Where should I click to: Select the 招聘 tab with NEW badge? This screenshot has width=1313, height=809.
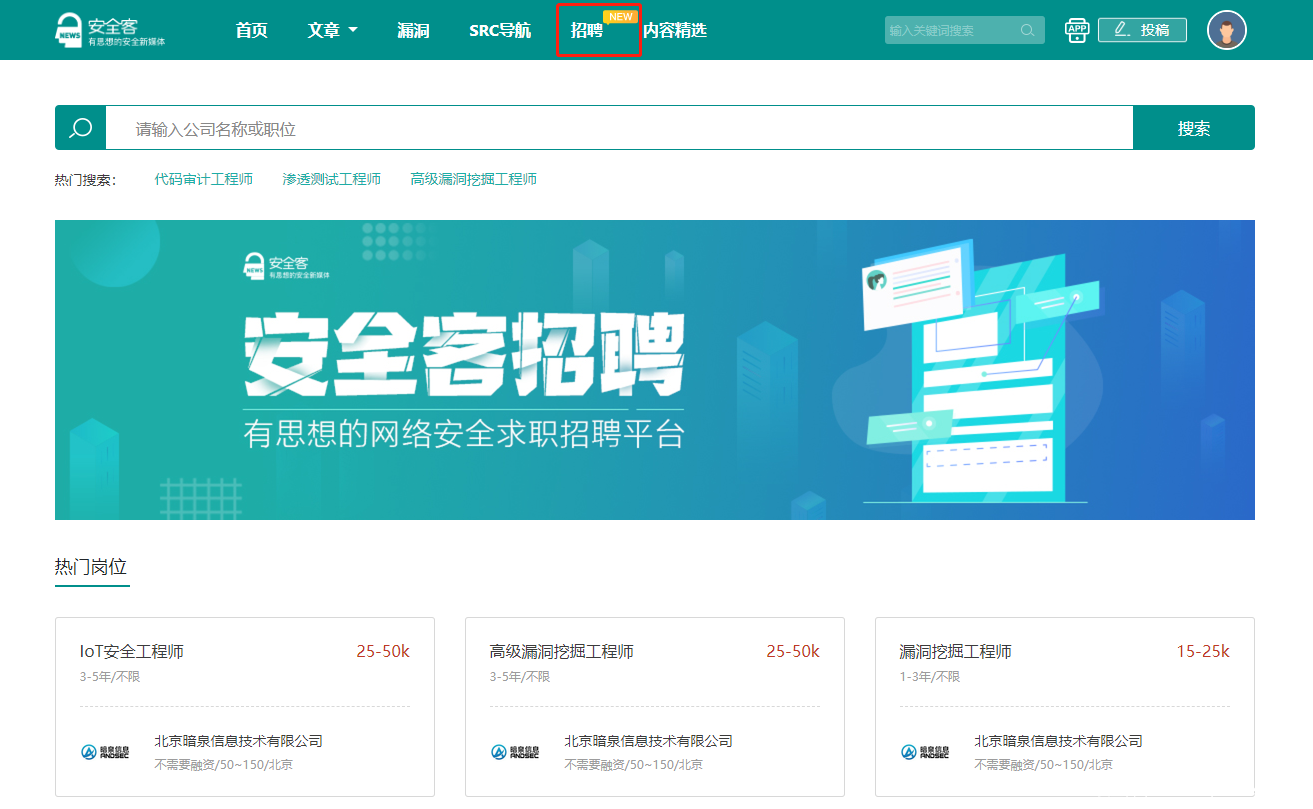pyautogui.click(x=588, y=30)
